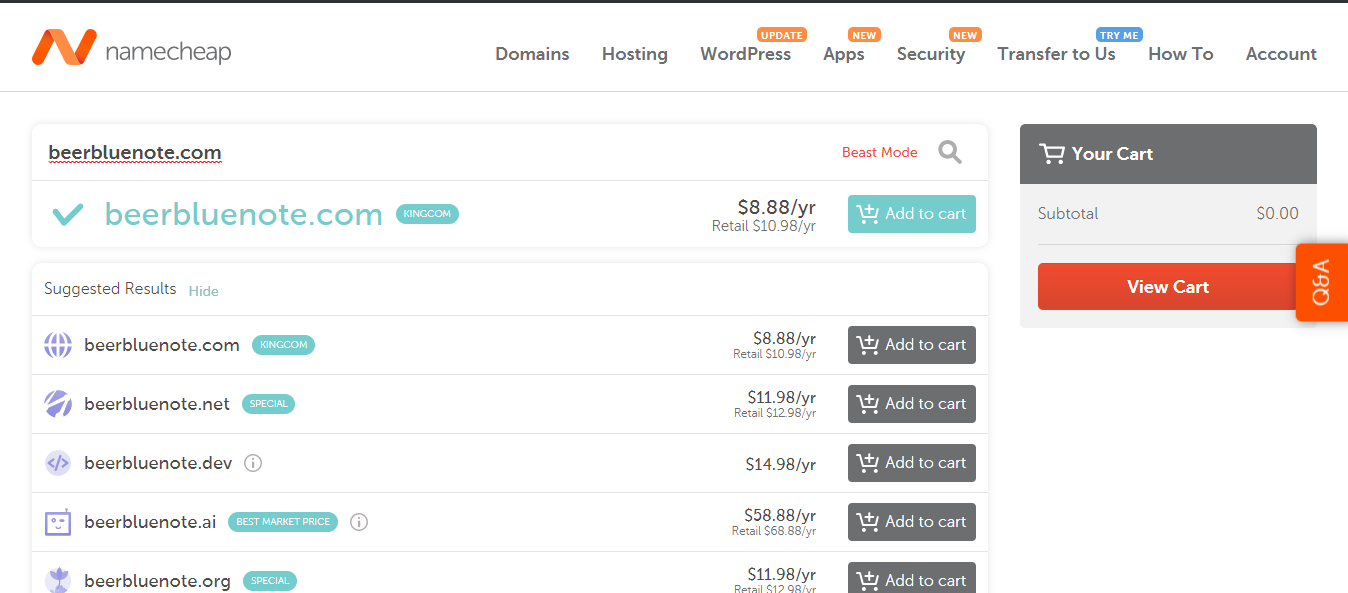The height and width of the screenshot is (593, 1348).
Task: Click the .net icon beside beerbluenote.net
Action: [58, 404]
